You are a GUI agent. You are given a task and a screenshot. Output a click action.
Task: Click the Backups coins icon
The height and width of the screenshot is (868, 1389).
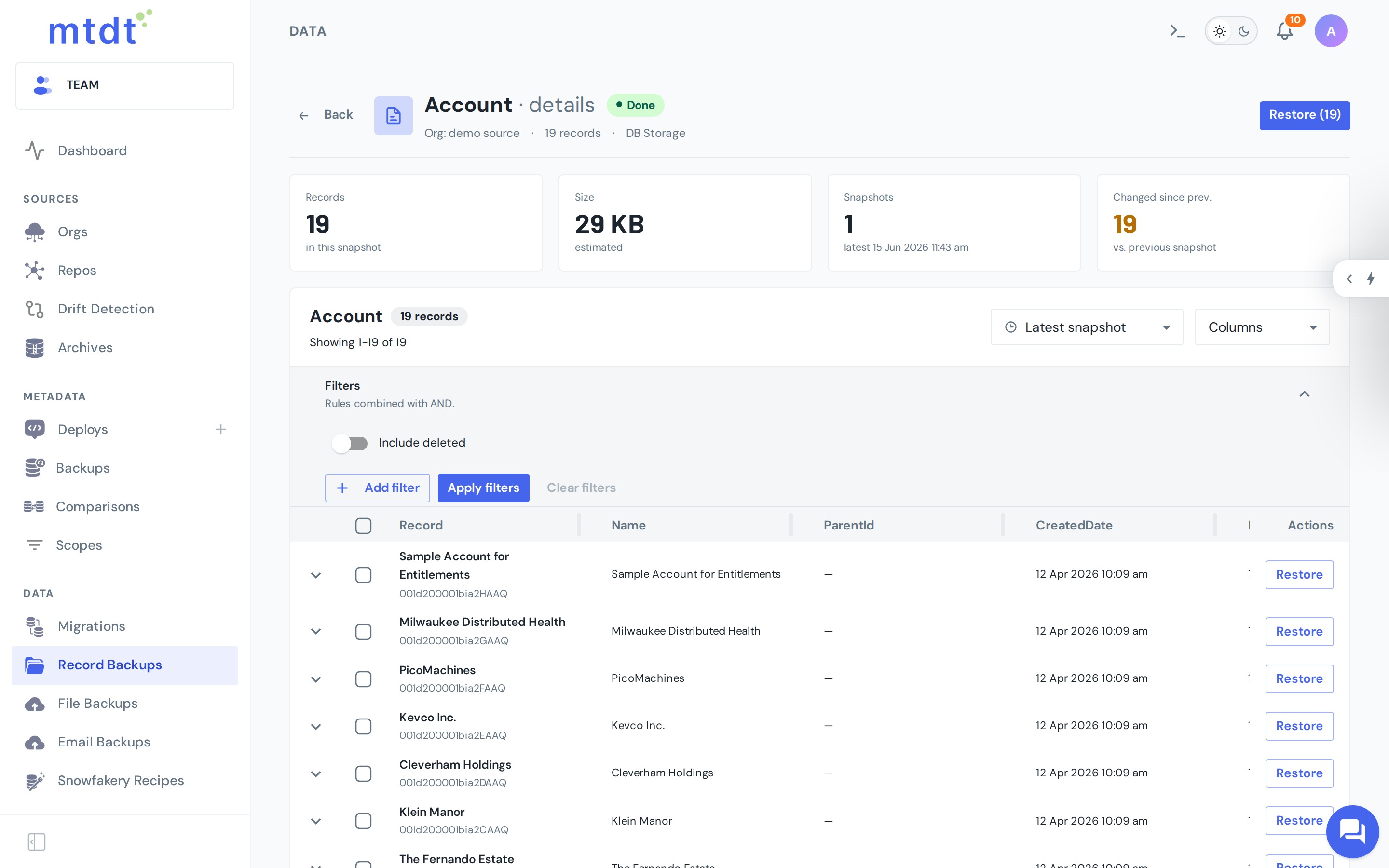(34, 468)
